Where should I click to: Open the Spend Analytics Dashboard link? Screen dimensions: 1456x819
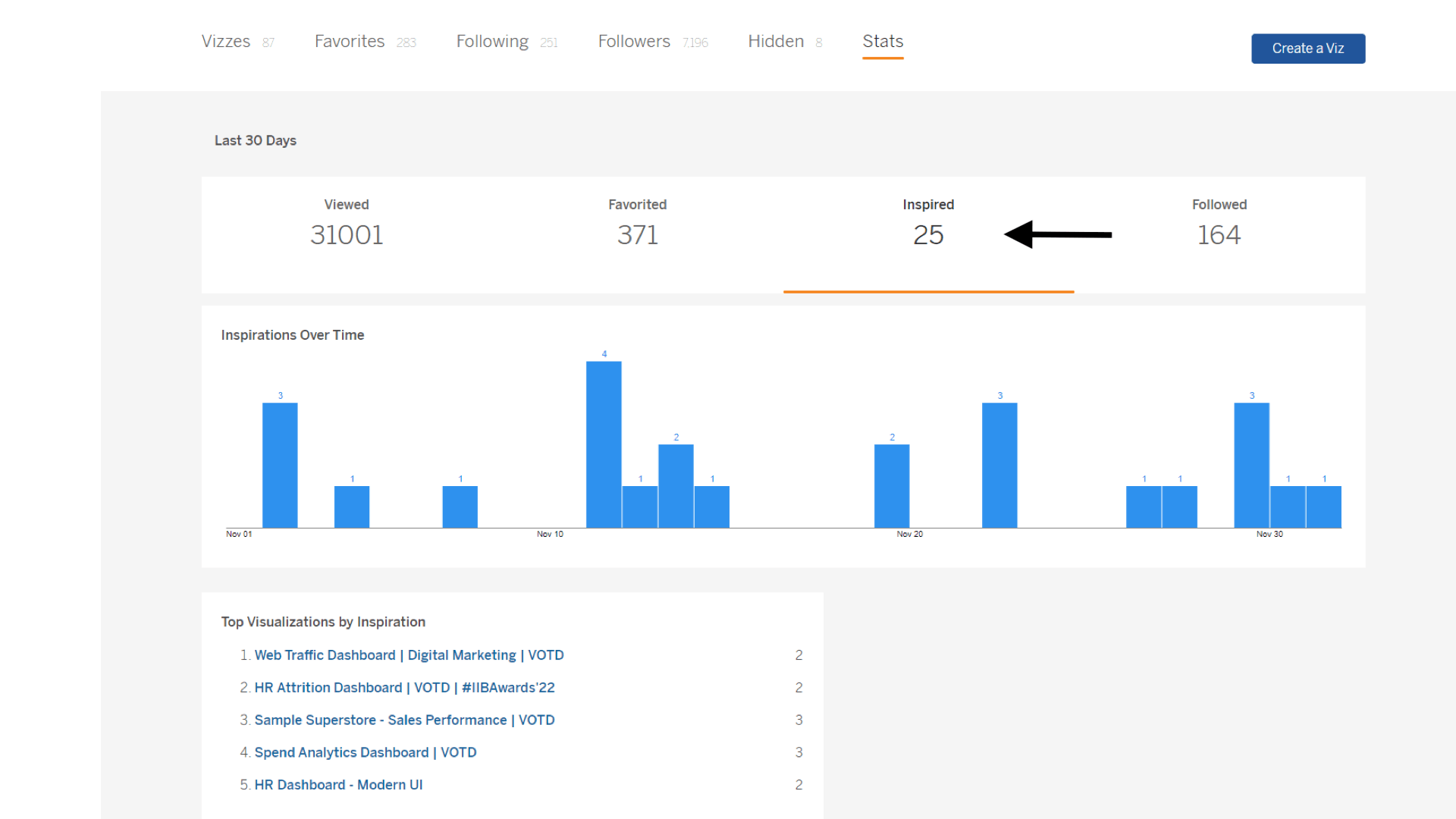point(365,752)
